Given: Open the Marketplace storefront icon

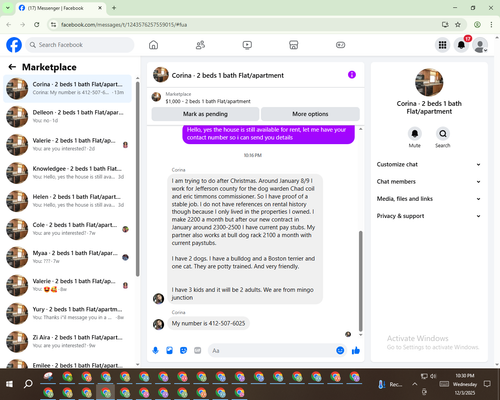Looking at the screenshot, I should point(294,45).
